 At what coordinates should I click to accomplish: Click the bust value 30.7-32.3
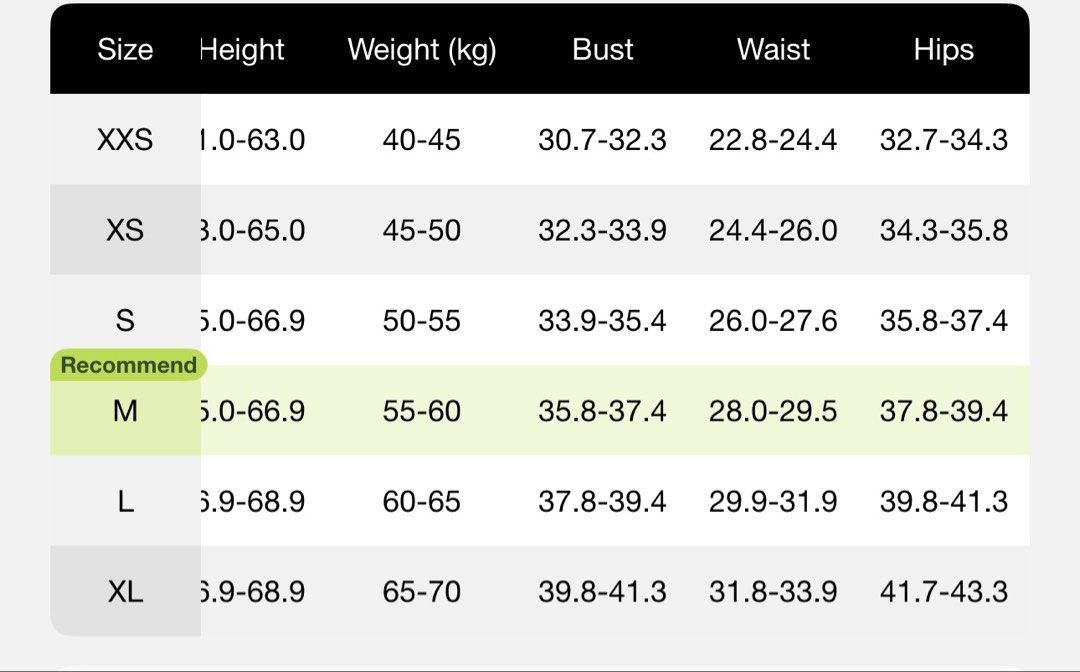pyautogui.click(x=602, y=140)
